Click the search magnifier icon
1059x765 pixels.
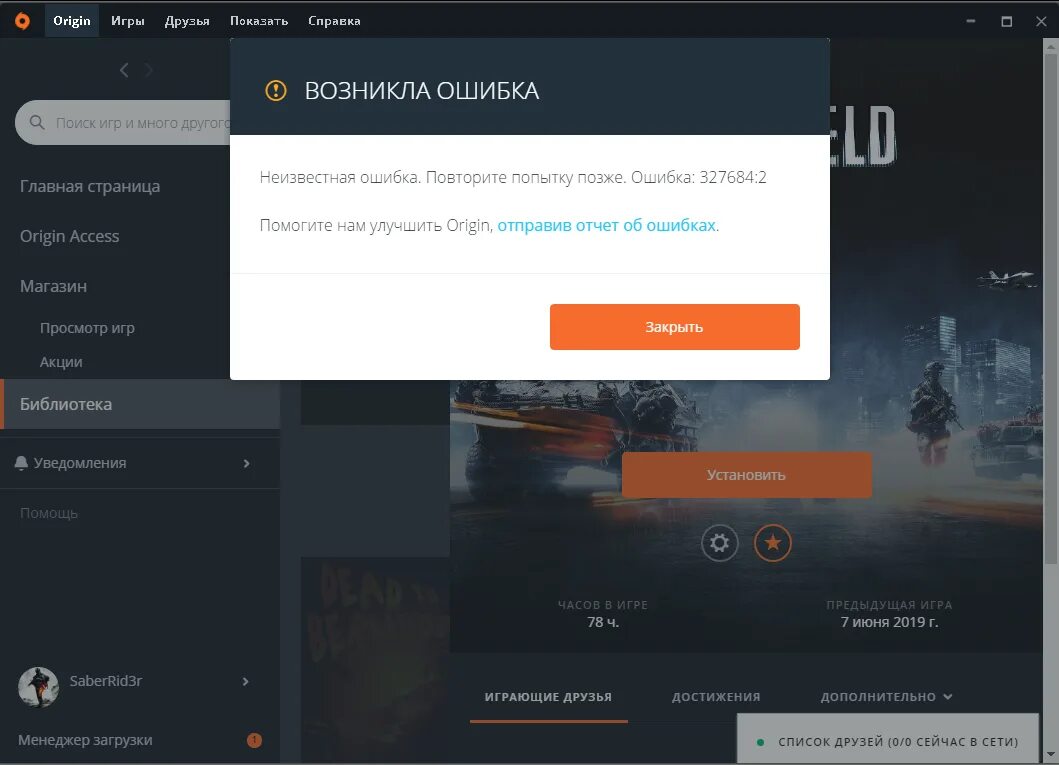[37, 122]
